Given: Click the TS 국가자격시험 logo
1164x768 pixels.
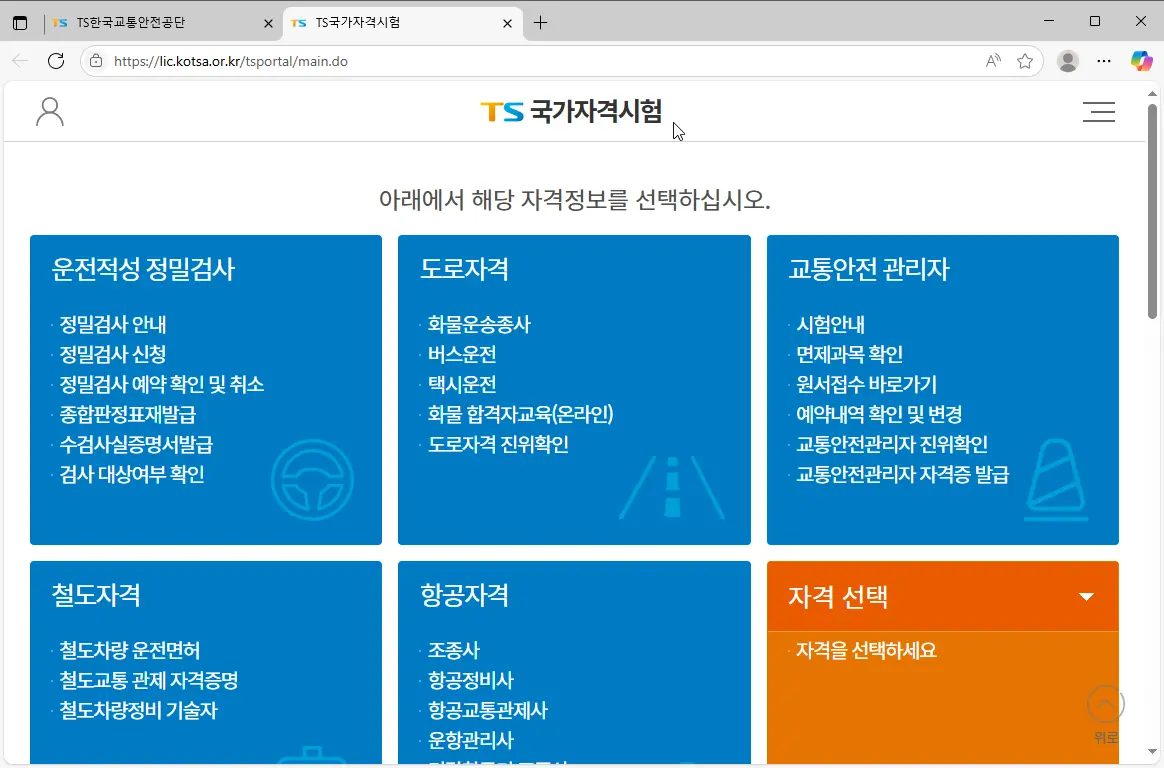Looking at the screenshot, I should (x=571, y=112).
